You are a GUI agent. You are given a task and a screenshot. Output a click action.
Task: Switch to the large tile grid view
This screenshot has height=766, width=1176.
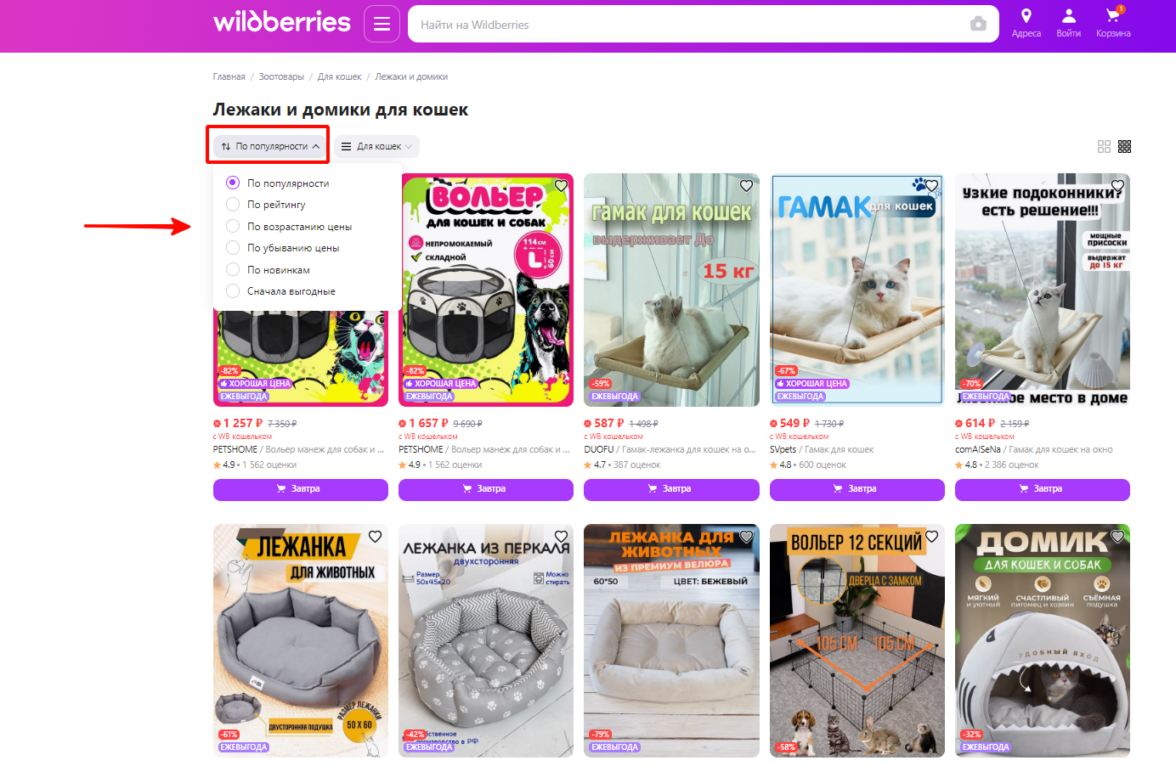[1104, 146]
